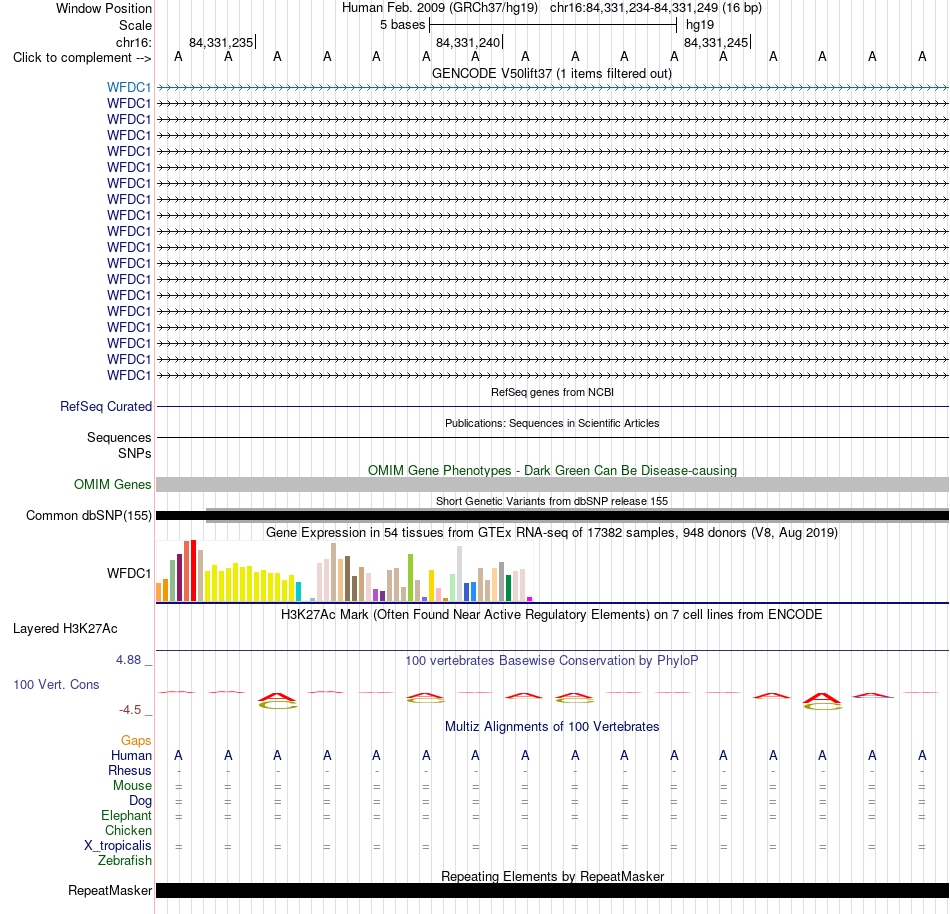This screenshot has width=950, height=914.
Task: Open the 'OMIM Gene Phenotypes' green track title
Action: pyautogui.click(x=552, y=470)
